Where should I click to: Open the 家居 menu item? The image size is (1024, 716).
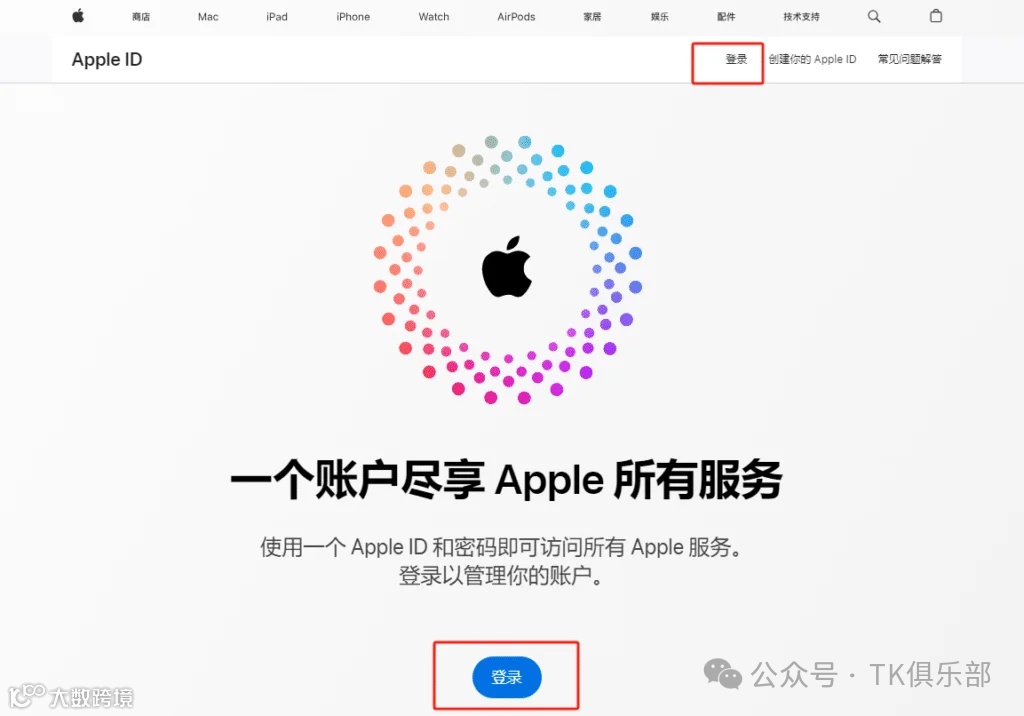(x=592, y=17)
